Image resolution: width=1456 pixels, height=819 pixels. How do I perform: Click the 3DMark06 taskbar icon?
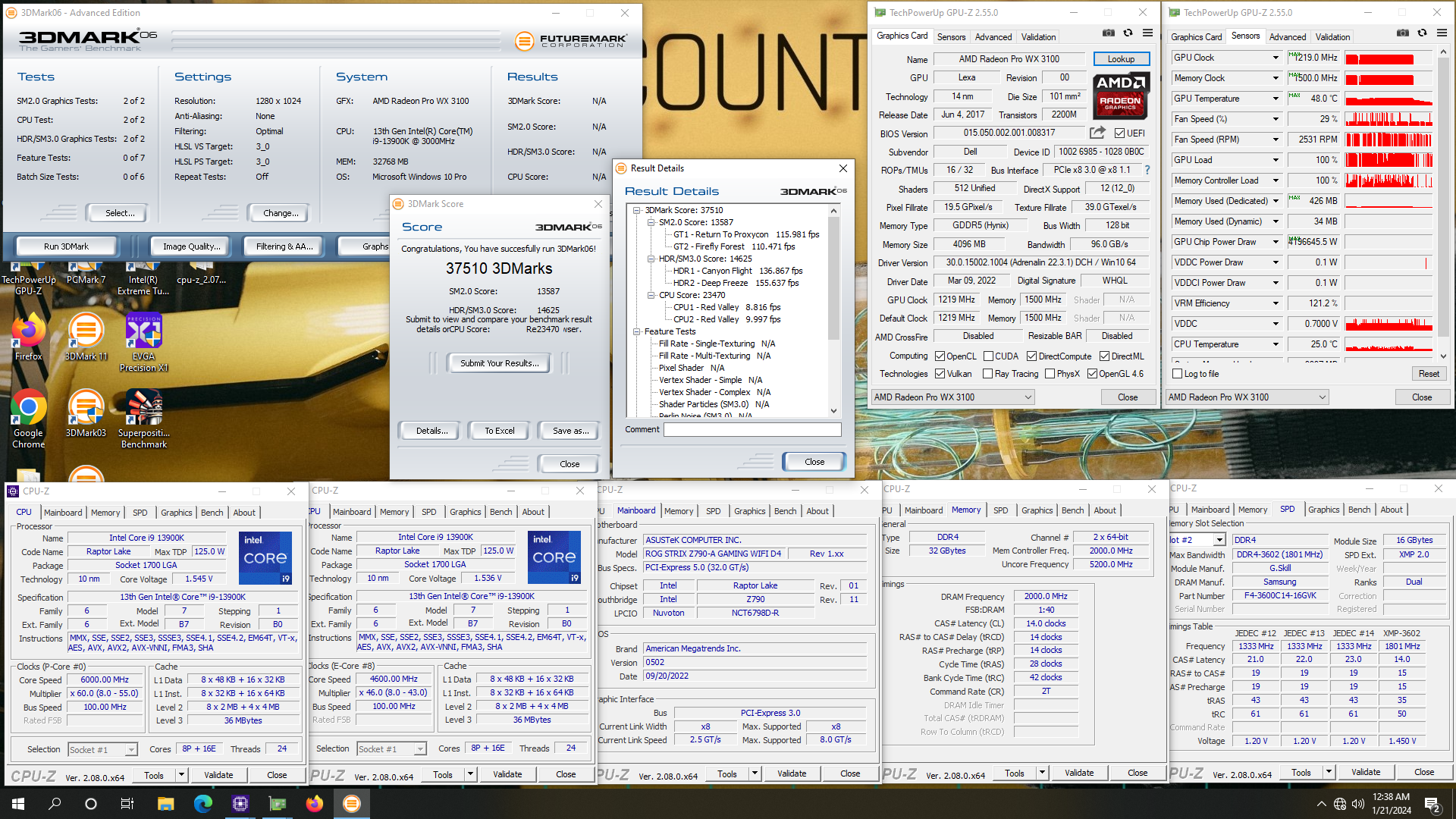click(x=351, y=804)
